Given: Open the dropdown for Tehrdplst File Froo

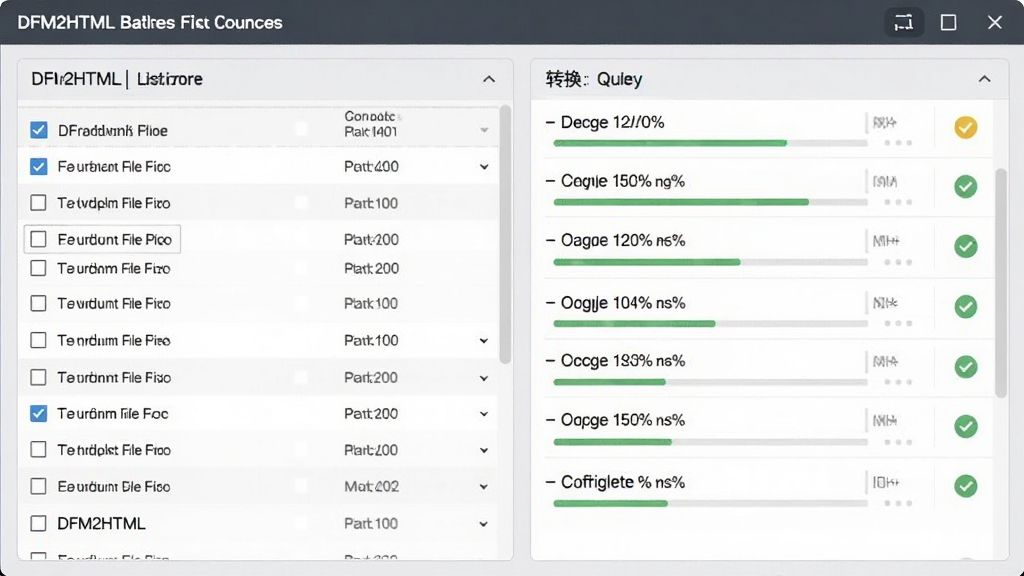Looking at the screenshot, I should (484, 450).
